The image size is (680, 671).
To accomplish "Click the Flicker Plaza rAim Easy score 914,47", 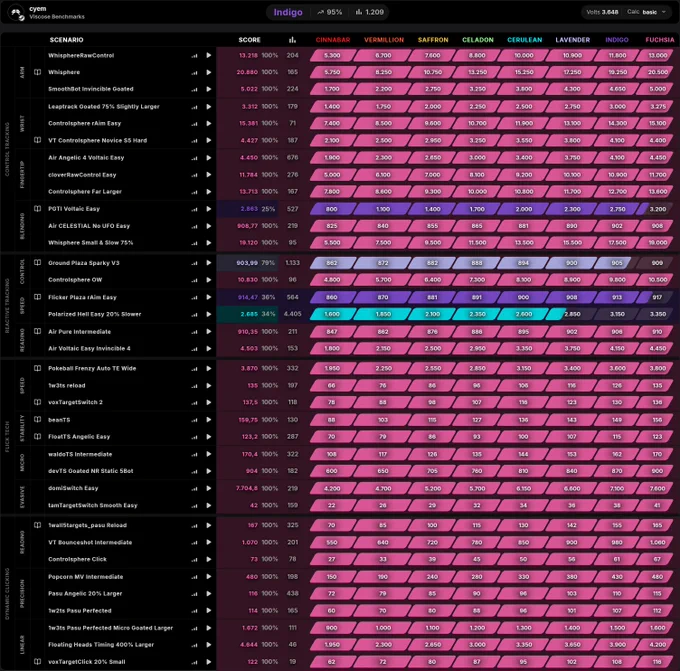I will 248,297.
